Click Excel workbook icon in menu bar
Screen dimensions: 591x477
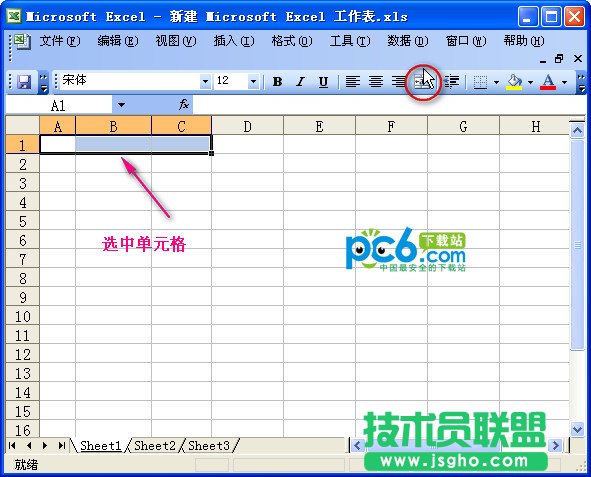pyautogui.click(x=22, y=41)
